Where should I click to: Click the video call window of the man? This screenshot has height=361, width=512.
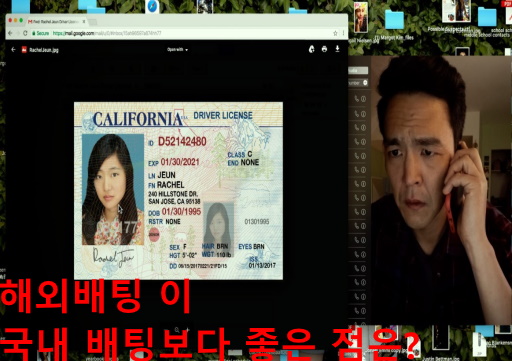pos(440,190)
